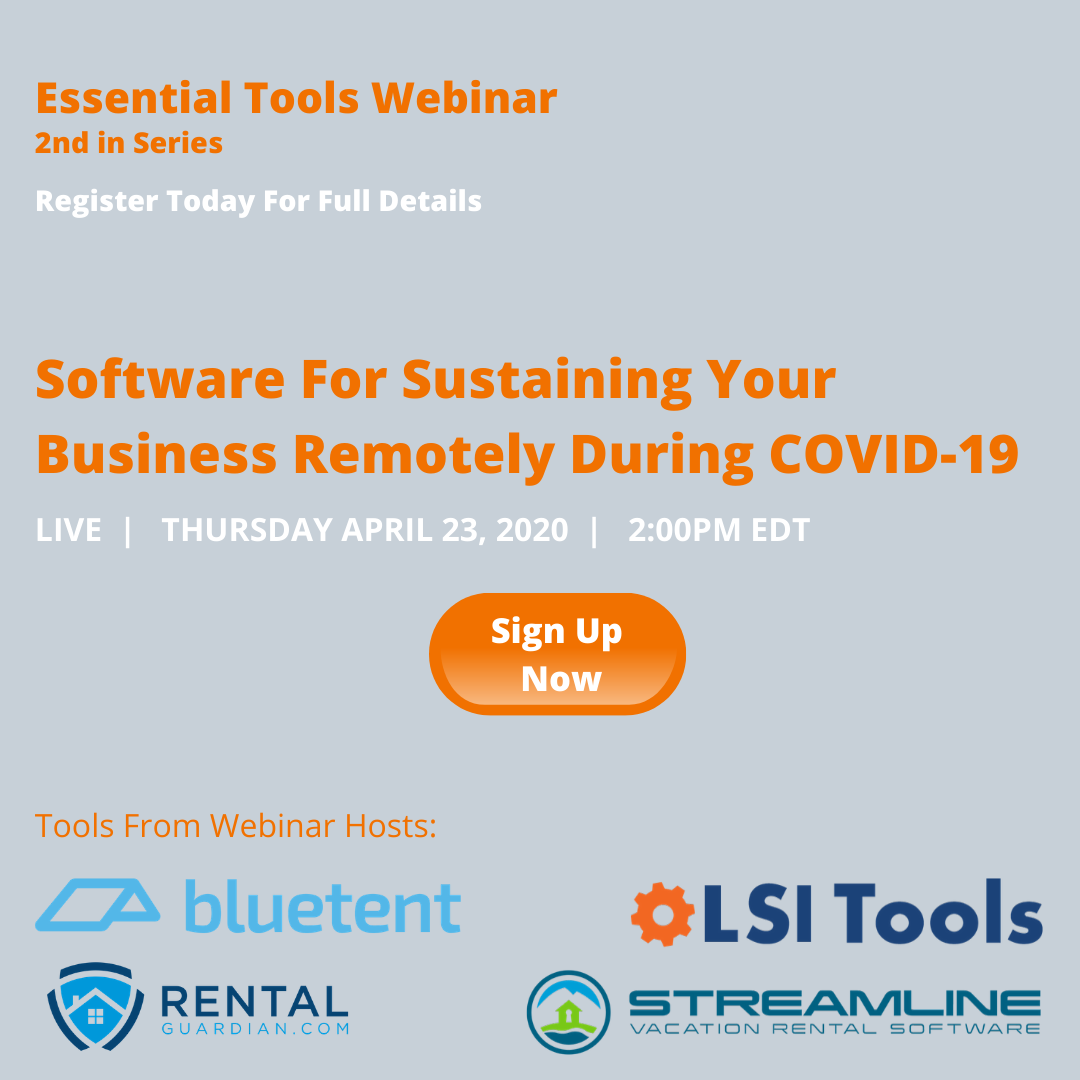1080x1080 pixels.
Task: Click the Sign Up Now button
Action: (557, 654)
